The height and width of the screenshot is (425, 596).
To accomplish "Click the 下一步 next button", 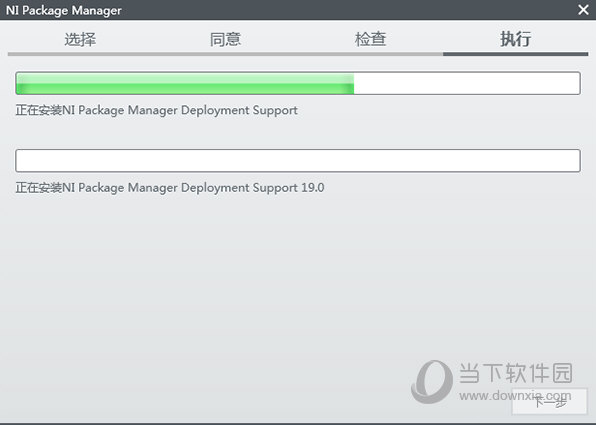I will 550,401.
